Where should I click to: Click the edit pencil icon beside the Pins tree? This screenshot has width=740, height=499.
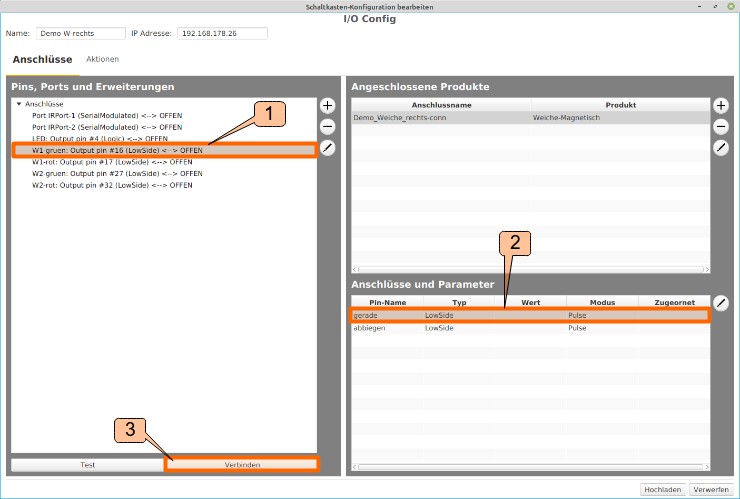[327, 148]
